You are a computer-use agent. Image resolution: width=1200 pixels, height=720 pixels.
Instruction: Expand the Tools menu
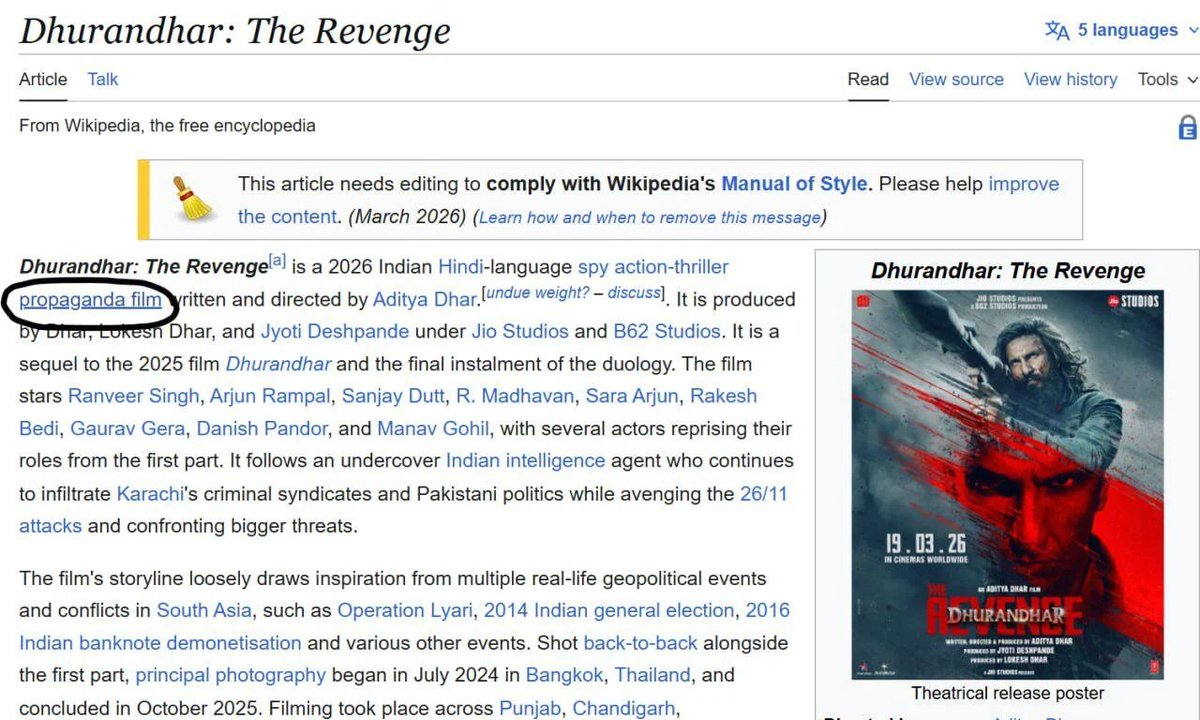point(1166,79)
